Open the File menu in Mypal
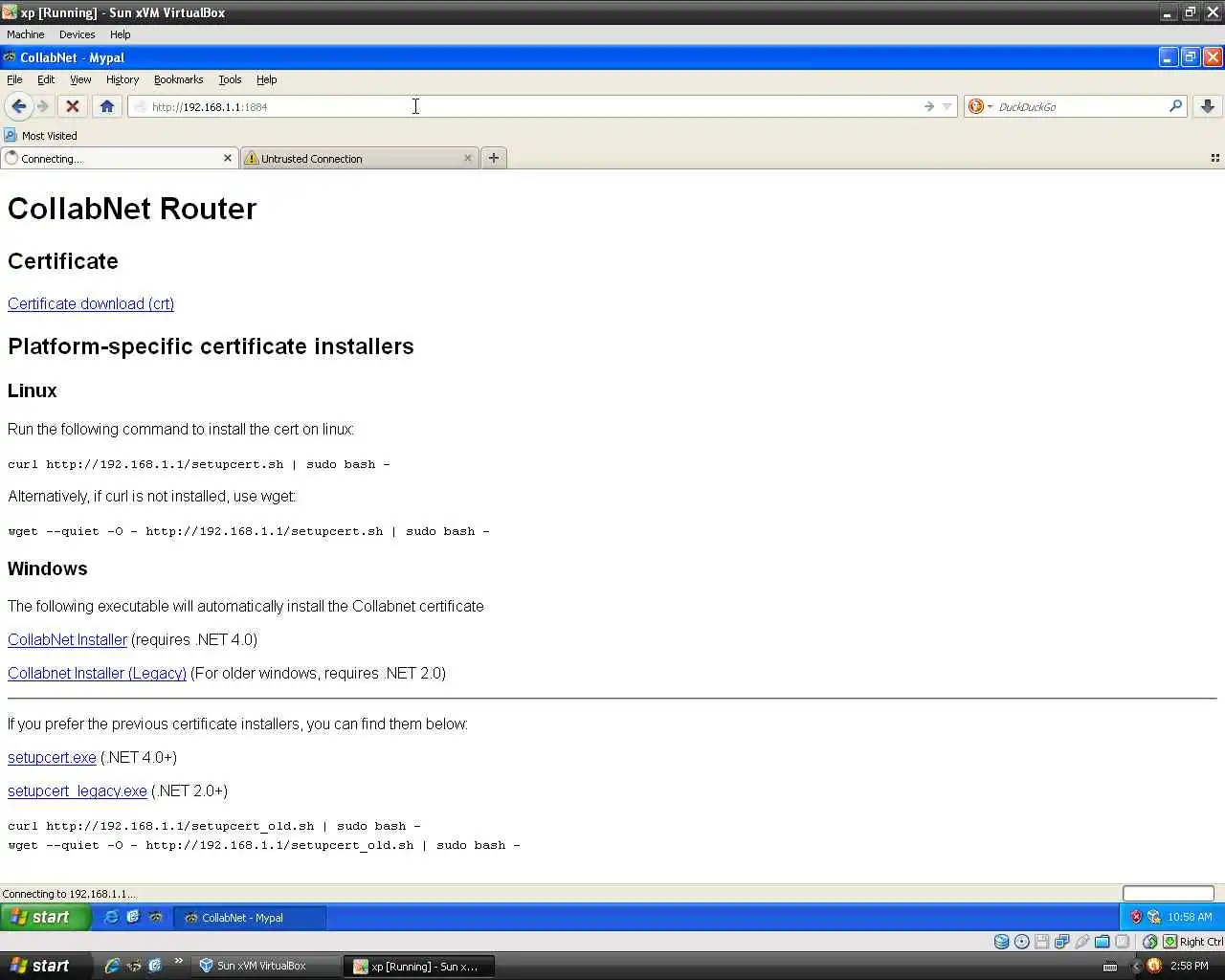This screenshot has height=980, width=1225. (x=14, y=79)
